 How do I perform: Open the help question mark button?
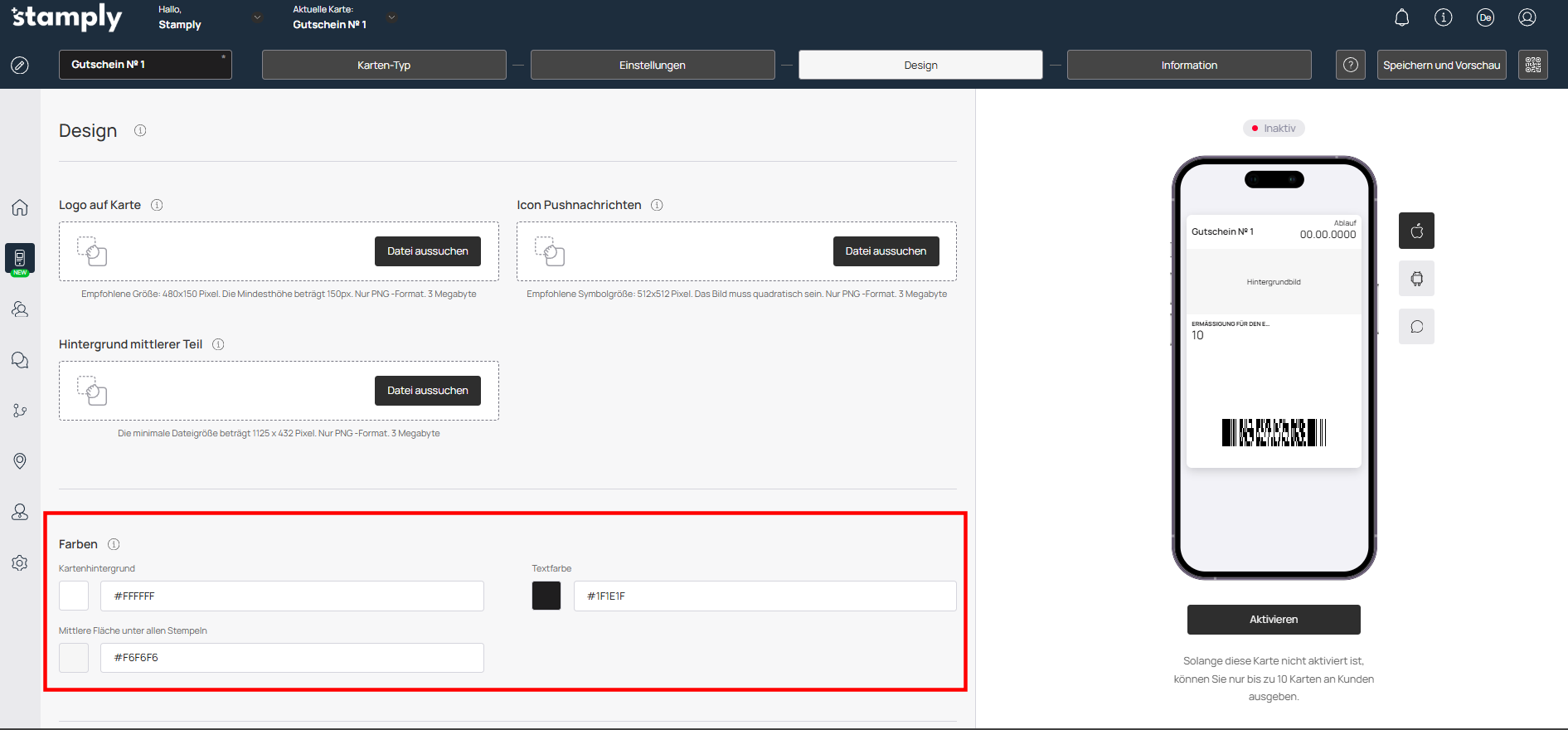[1350, 65]
